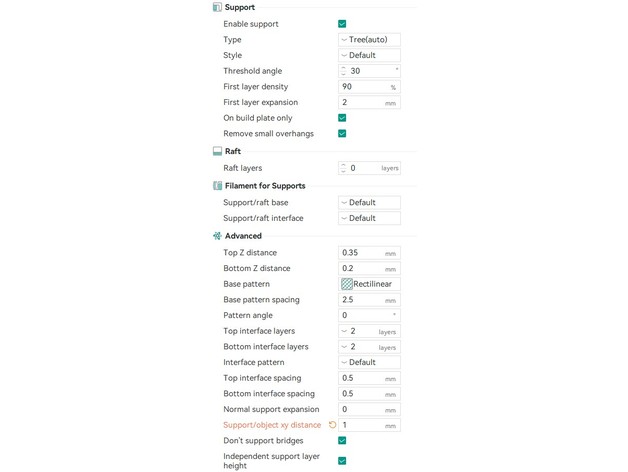Disable Don't support bridges option
Image resolution: width=628 pixels, height=472 pixels.
tap(342, 441)
